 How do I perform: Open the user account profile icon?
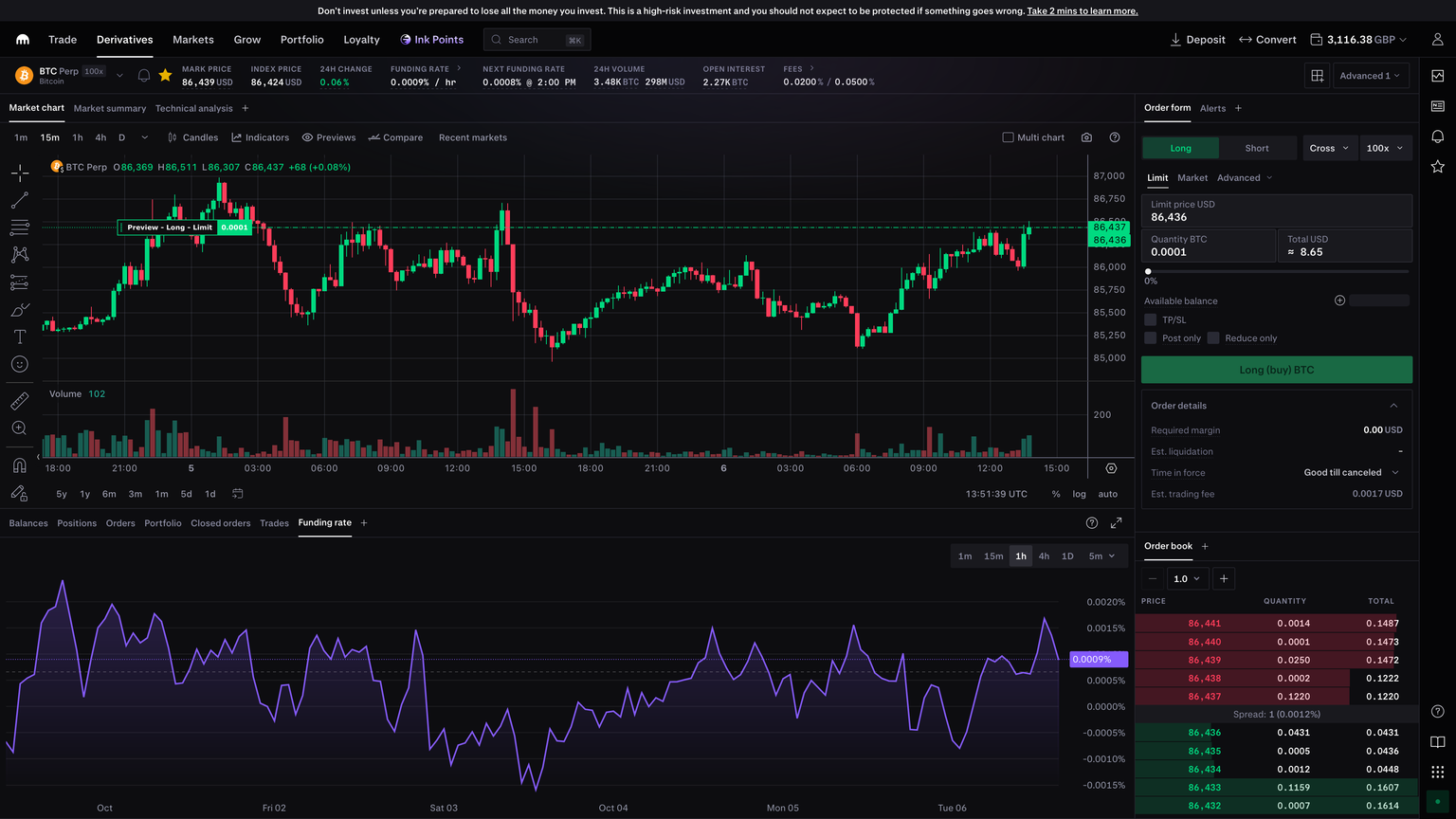(1437, 40)
